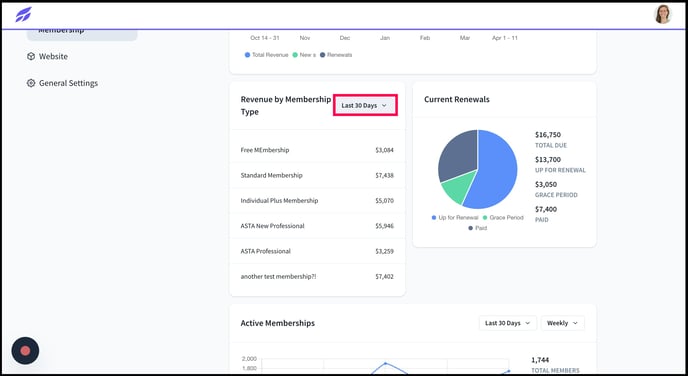
Task: Click the General Settings gear icon
Action: click(31, 83)
